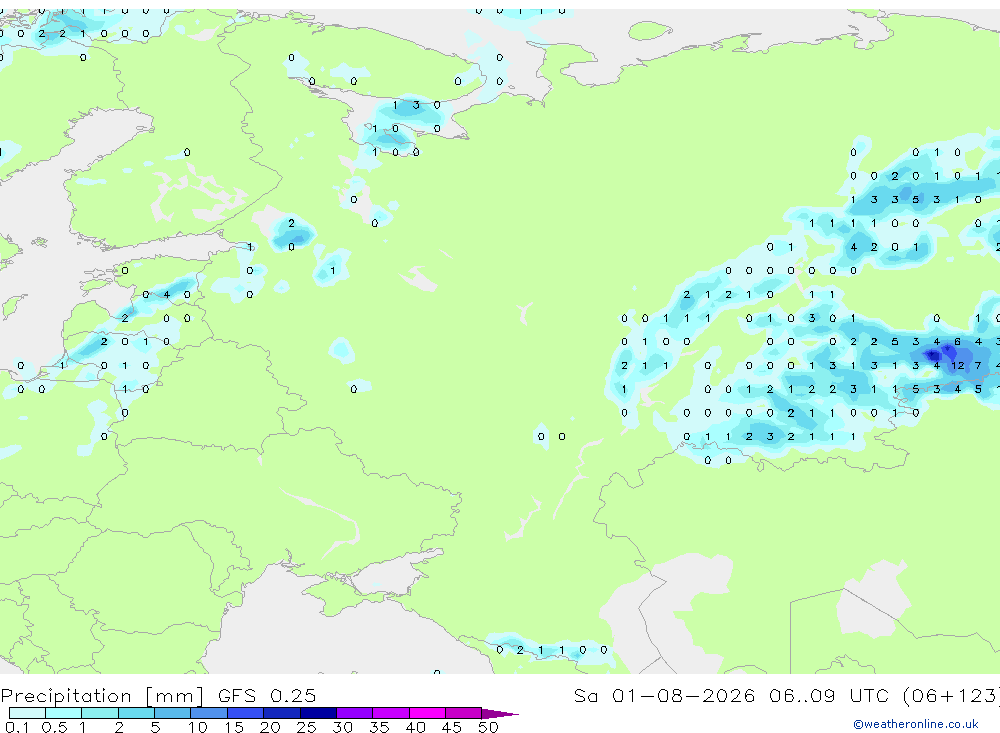Click the '6' precipitation value near the dark blue maximum
1000x733 pixels.
click(957, 342)
